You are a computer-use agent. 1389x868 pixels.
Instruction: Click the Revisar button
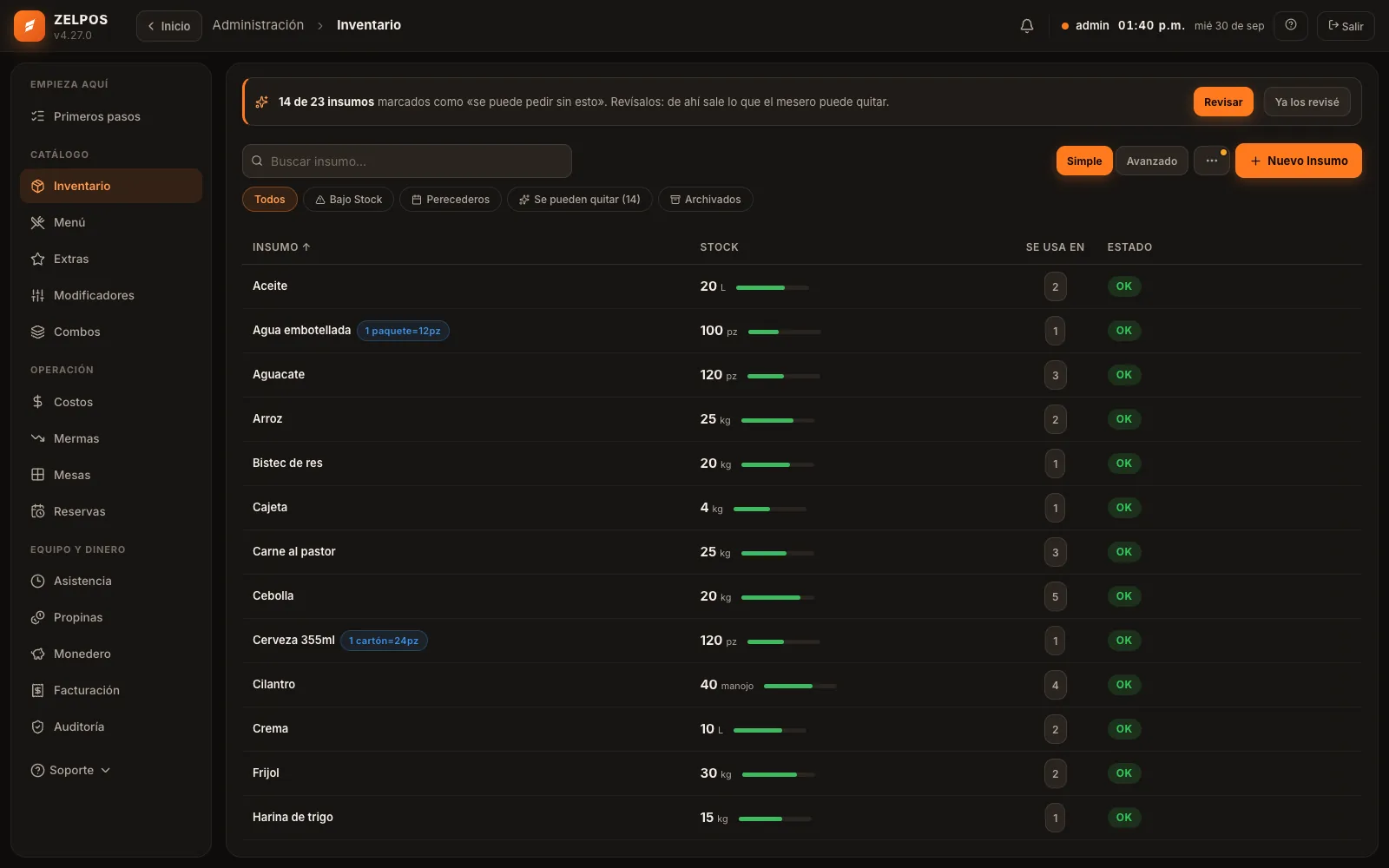[x=1223, y=102]
